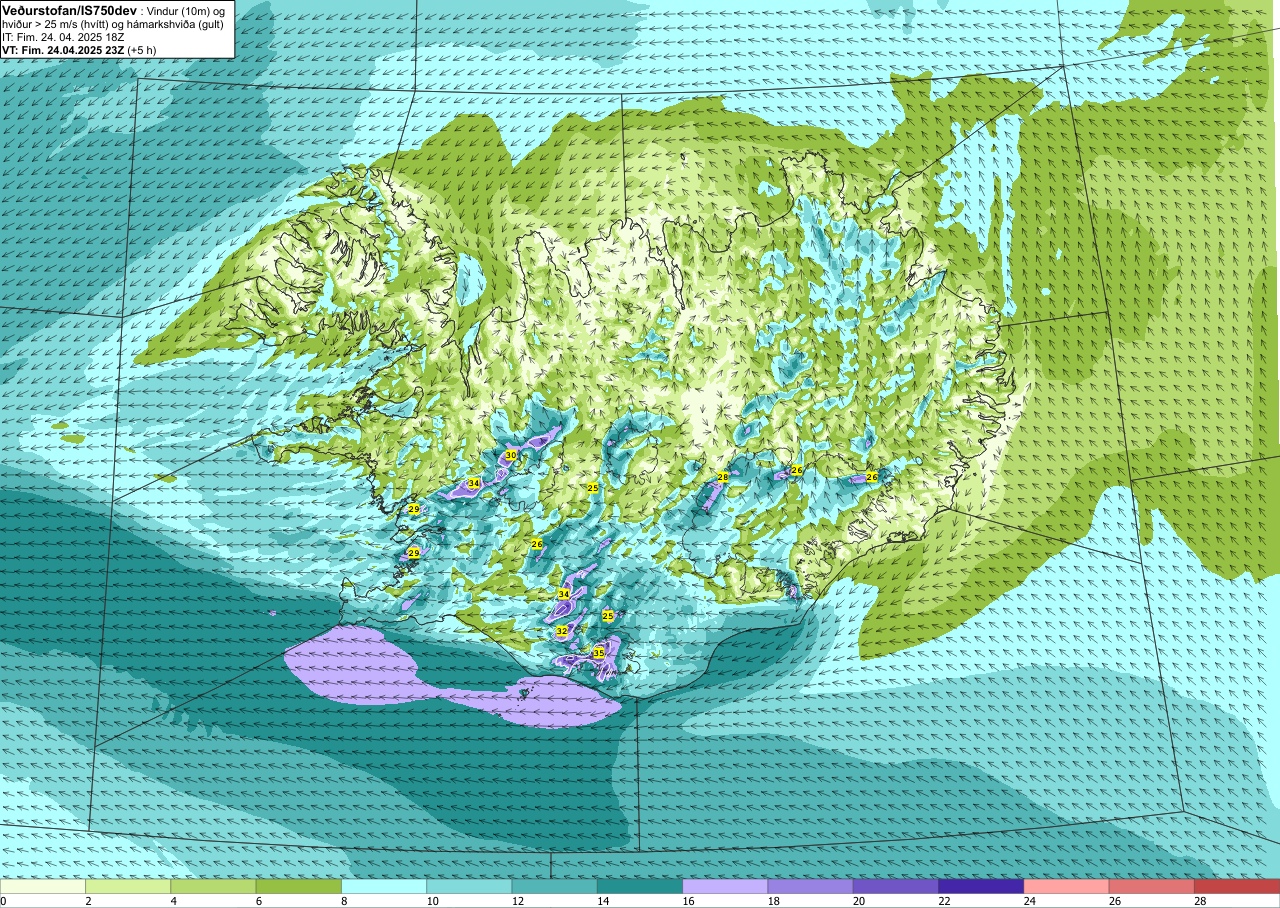This screenshot has height=908, width=1280.
Task: Pick the 16–18 m/s lavender legend swatch
Action: (x=725, y=886)
